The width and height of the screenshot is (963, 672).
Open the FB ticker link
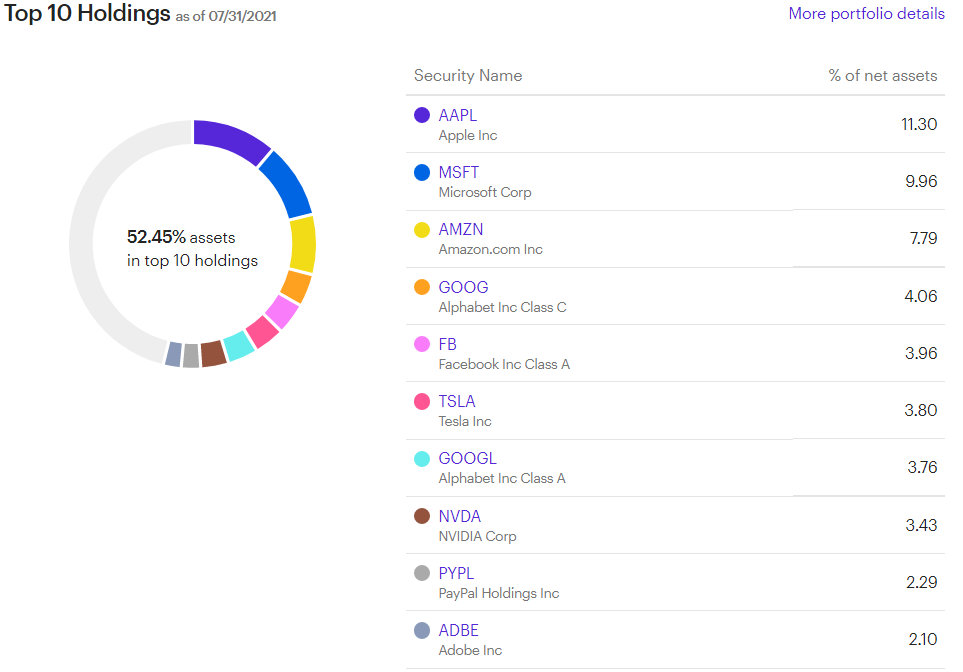447,344
